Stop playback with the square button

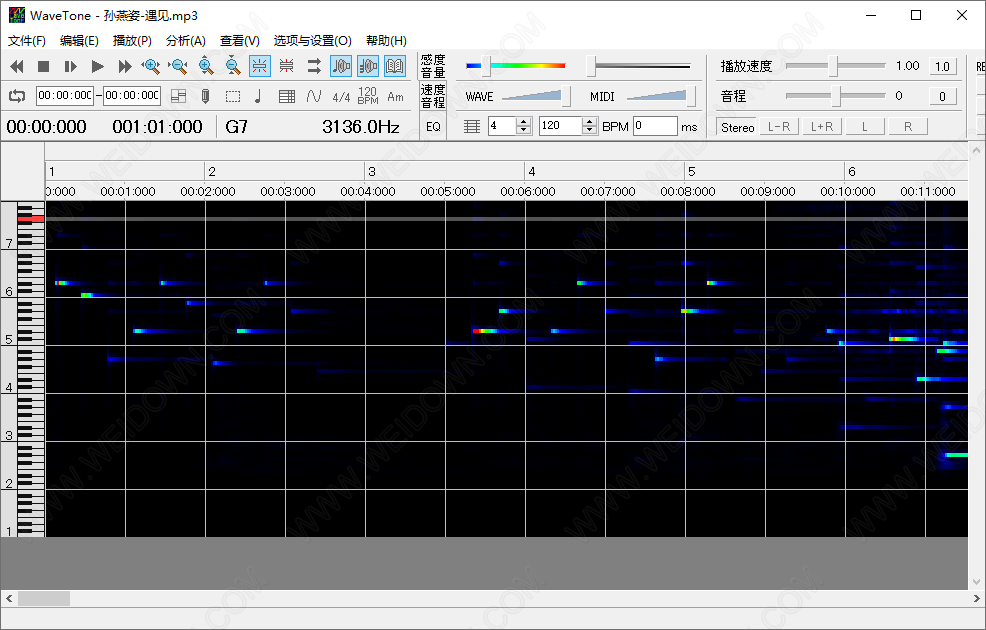point(43,66)
